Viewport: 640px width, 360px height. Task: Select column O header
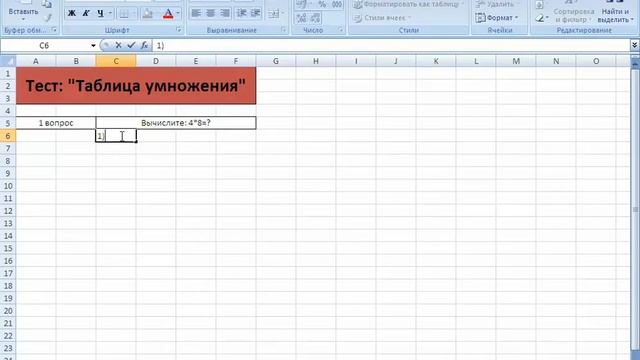click(596, 61)
